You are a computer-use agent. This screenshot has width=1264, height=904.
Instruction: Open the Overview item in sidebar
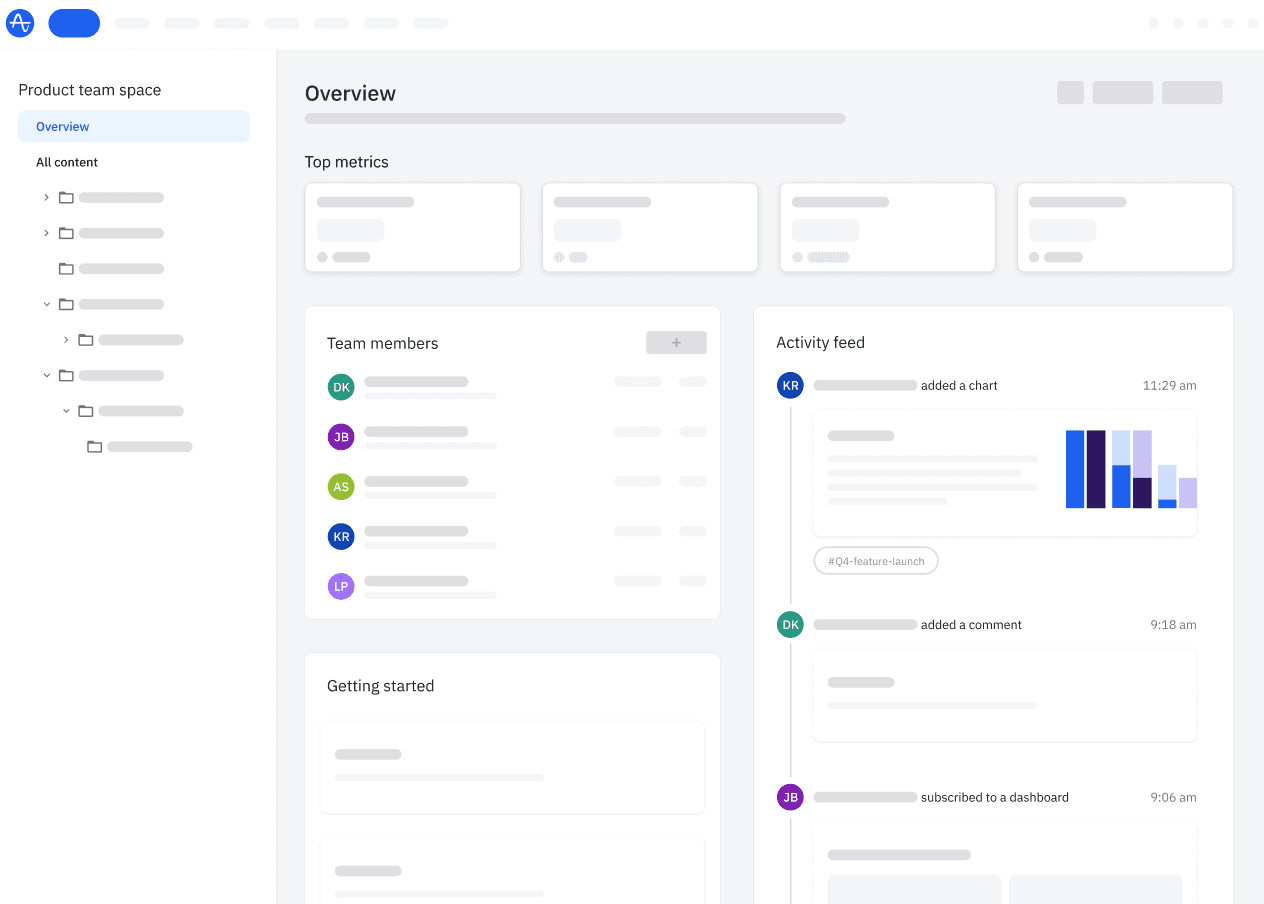pyautogui.click(x=133, y=127)
